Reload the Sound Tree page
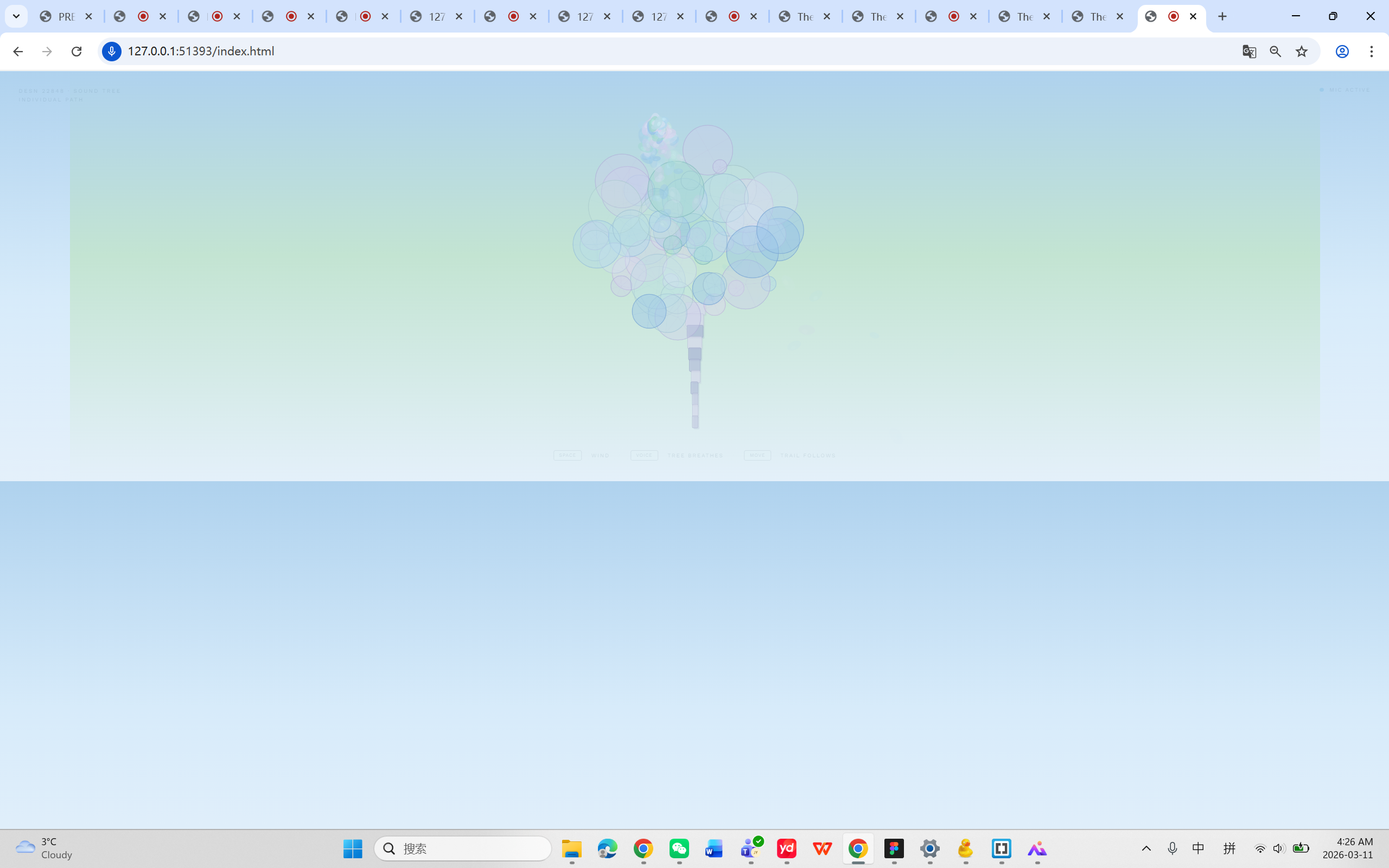This screenshot has width=1389, height=868. tap(76, 51)
